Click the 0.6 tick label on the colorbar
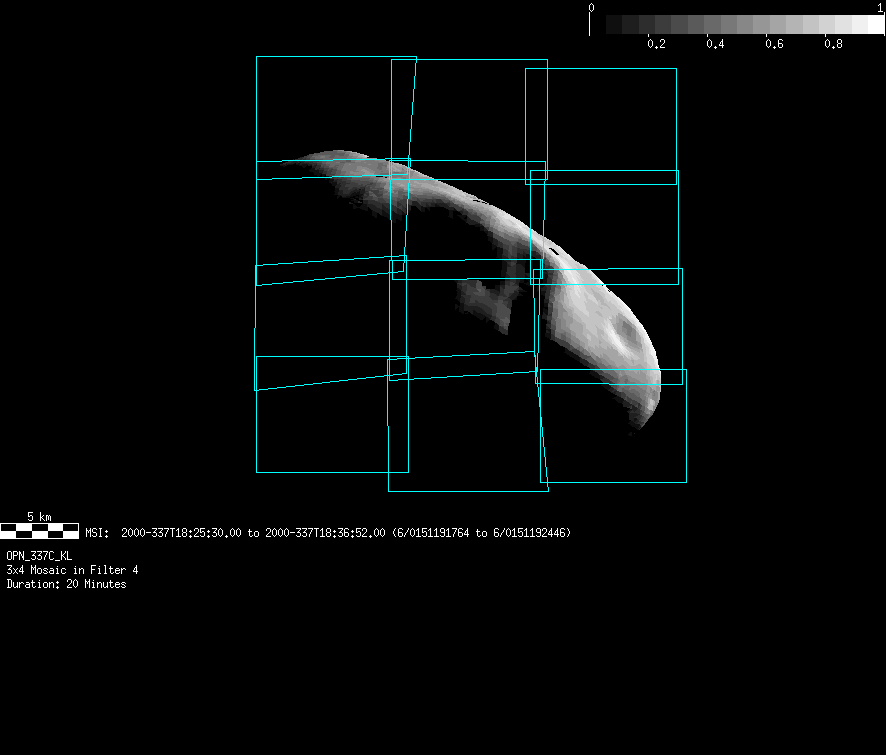 pyautogui.click(x=774, y=45)
